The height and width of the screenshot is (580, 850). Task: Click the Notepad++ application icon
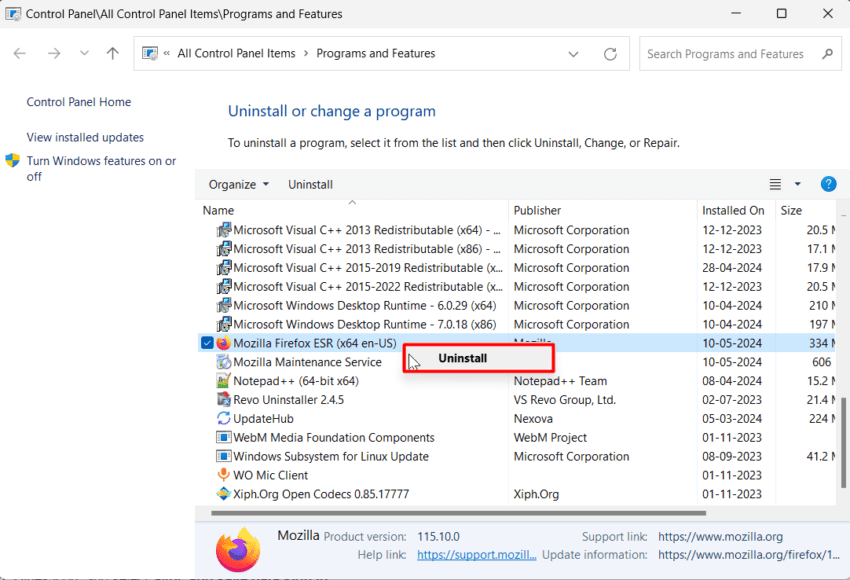[224, 380]
